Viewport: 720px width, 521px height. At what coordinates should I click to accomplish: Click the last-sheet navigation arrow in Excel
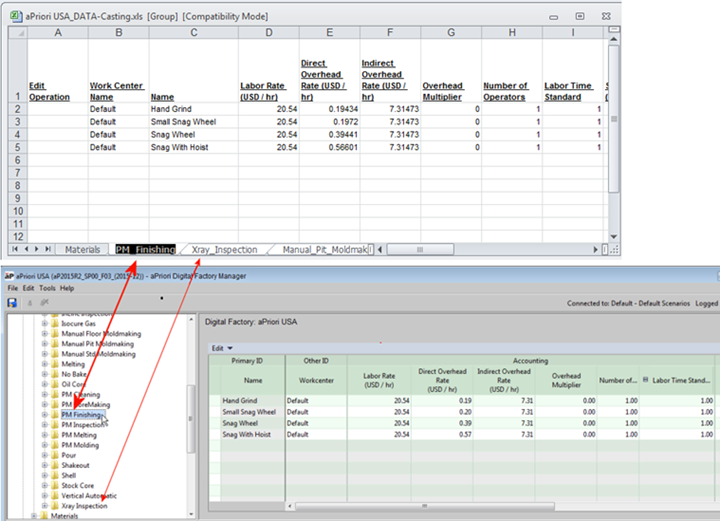(x=48, y=249)
